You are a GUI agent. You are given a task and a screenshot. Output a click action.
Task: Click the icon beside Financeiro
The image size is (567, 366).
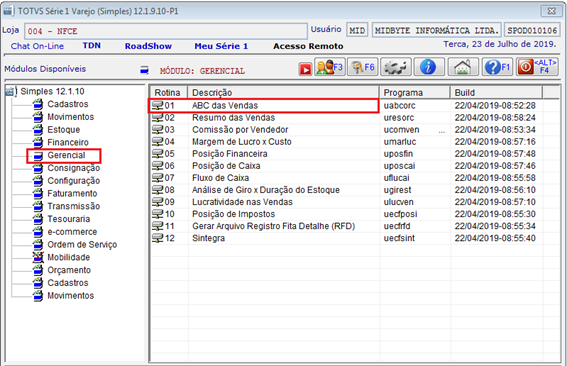coord(38,142)
